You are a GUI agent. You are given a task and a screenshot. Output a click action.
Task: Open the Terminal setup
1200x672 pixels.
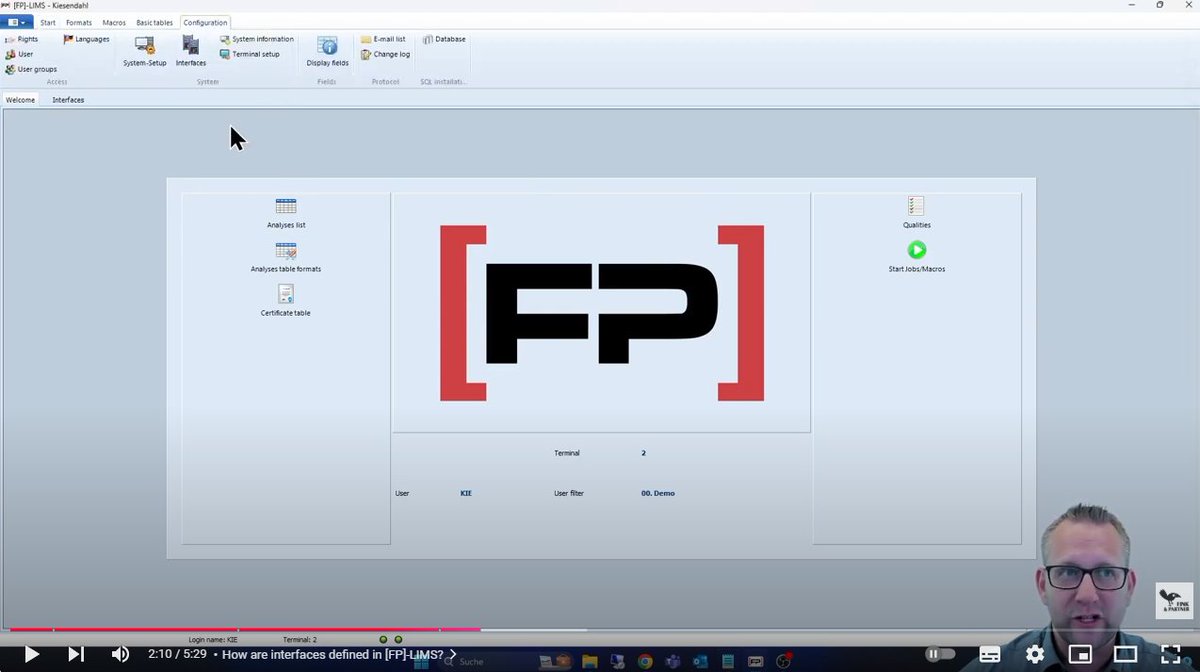(x=250, y=54)
